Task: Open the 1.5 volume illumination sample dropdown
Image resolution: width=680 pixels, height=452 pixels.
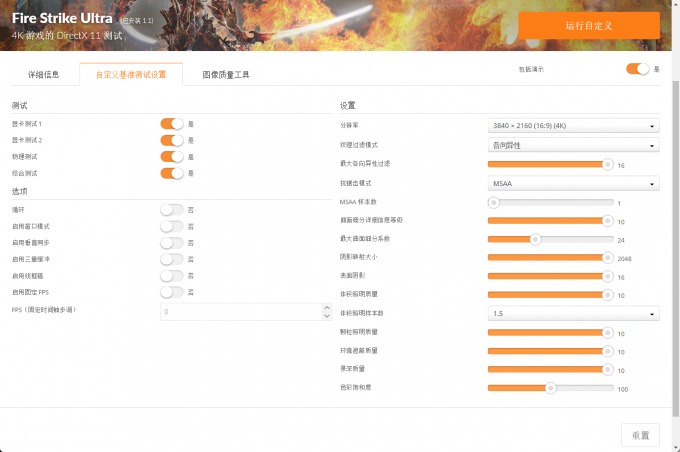Action: tap(573, 313)
